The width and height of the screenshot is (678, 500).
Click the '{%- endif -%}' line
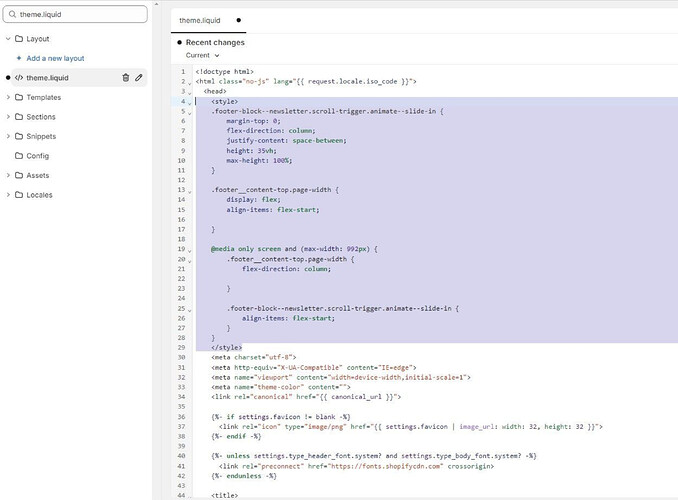(236, 436)
